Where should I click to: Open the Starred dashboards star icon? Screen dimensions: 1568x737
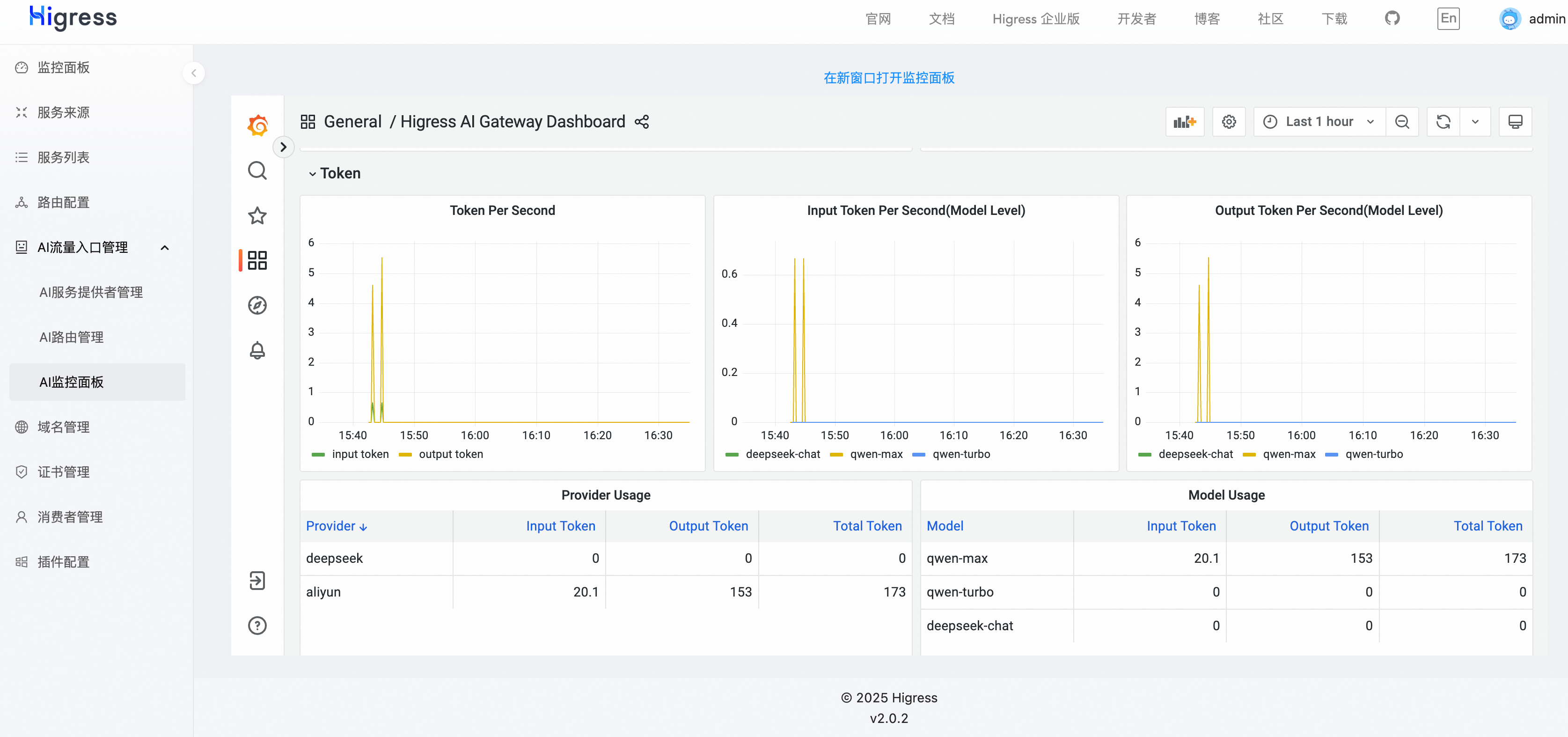[257, 215]
